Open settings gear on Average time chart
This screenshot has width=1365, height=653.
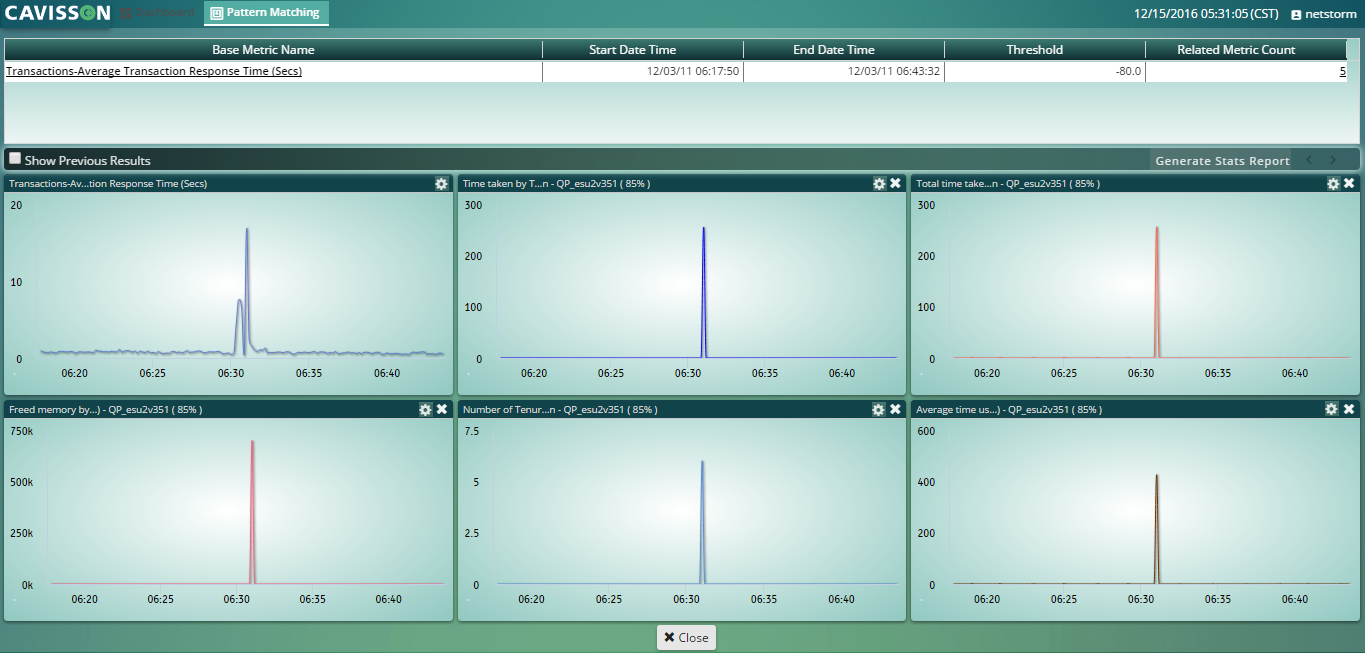pyautogui.click(x=1332, y=410)
